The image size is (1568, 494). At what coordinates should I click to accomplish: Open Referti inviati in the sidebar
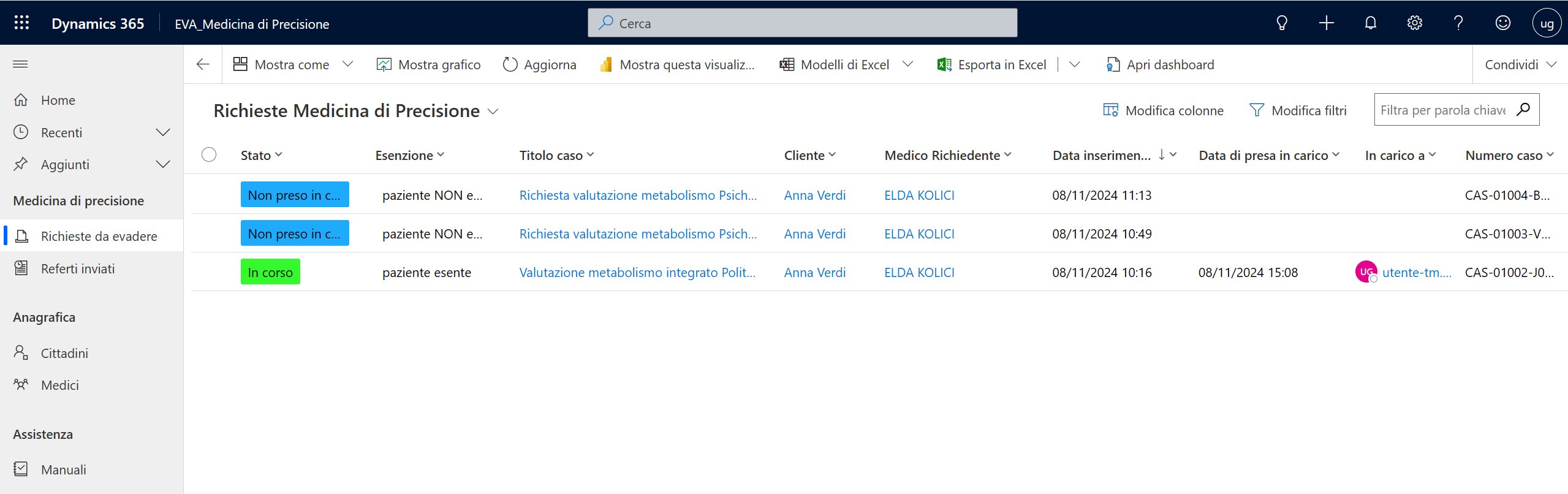point(78,268)
